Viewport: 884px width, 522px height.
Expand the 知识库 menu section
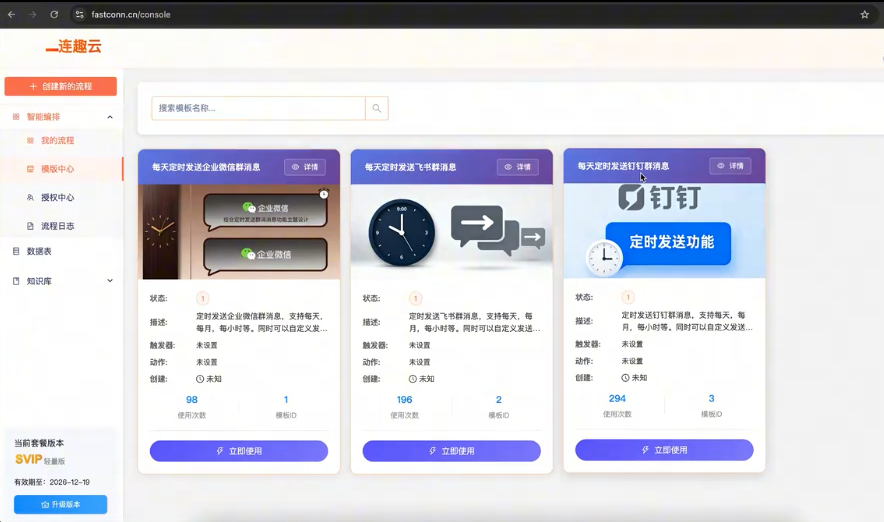pyautogui.click(x=110, y=281)
